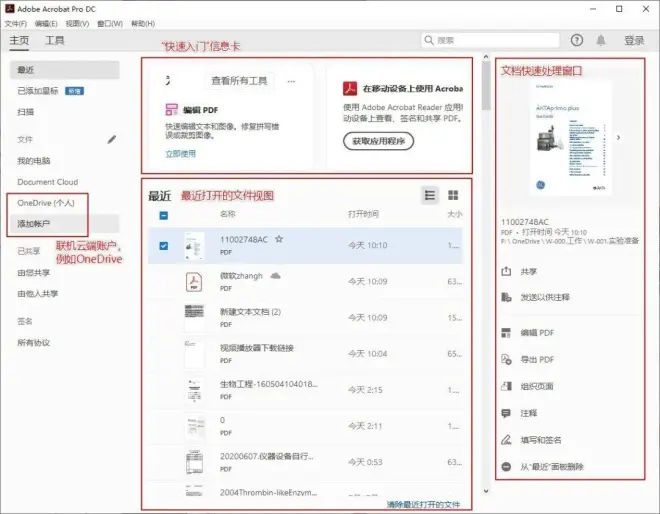This screenshot has height=514, width=660.
Task: Open Document Cloud in the sidebar
Action: (x=48, y=182)
